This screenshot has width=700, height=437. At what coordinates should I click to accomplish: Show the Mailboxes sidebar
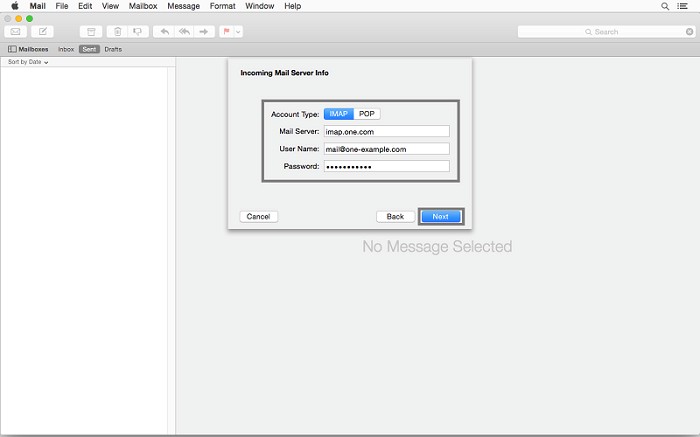point(28,49)
